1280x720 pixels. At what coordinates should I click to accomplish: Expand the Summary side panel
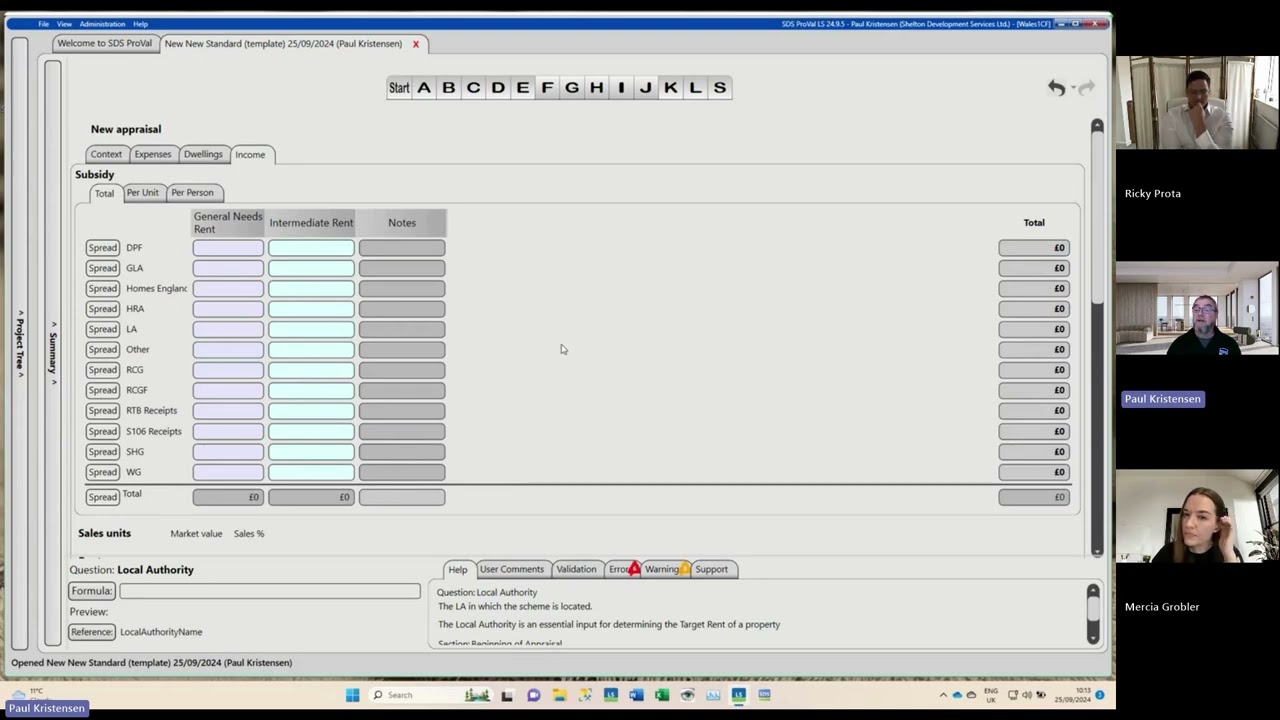click(53, 352)
